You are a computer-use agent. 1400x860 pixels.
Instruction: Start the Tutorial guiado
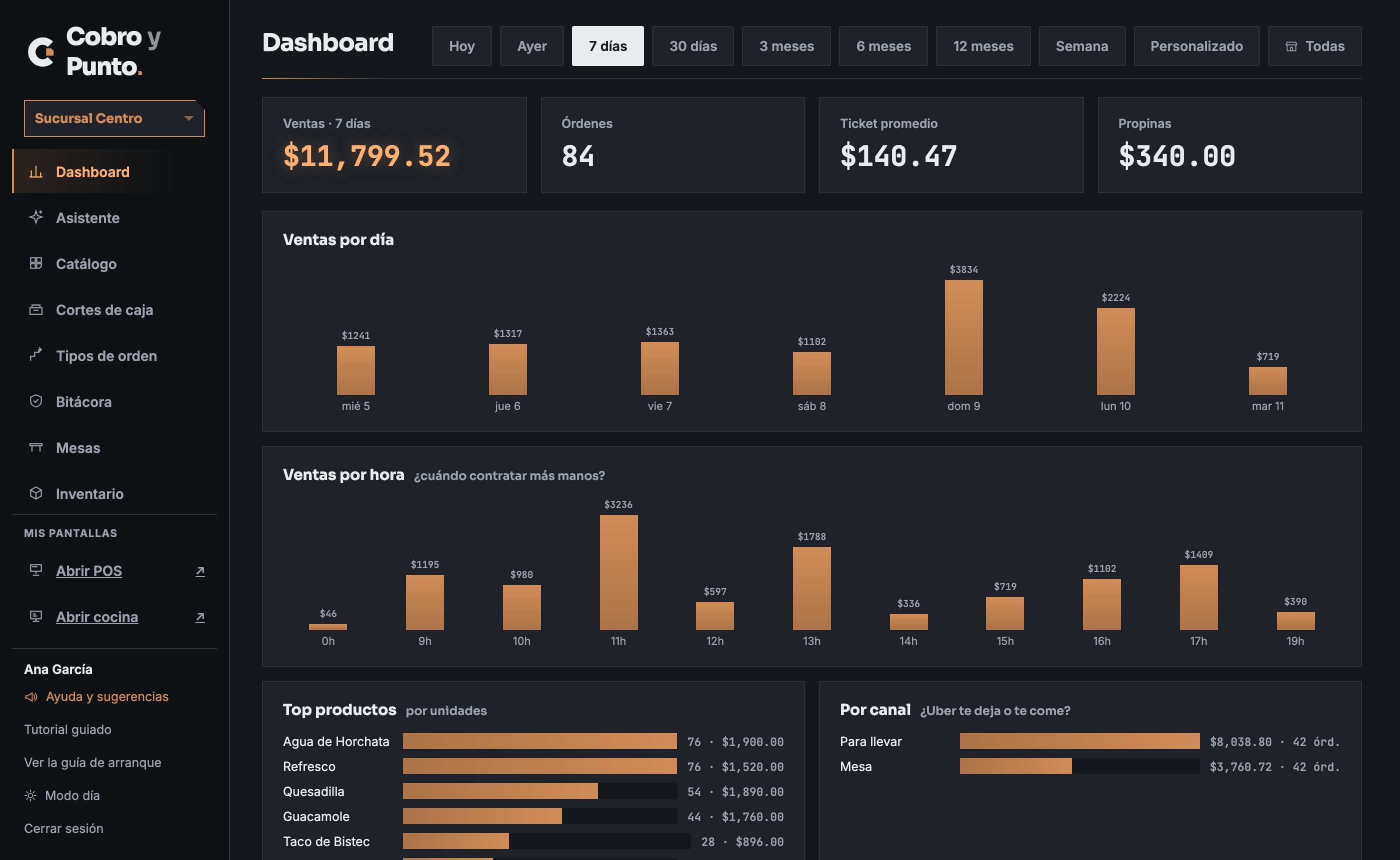coord(67,729)
